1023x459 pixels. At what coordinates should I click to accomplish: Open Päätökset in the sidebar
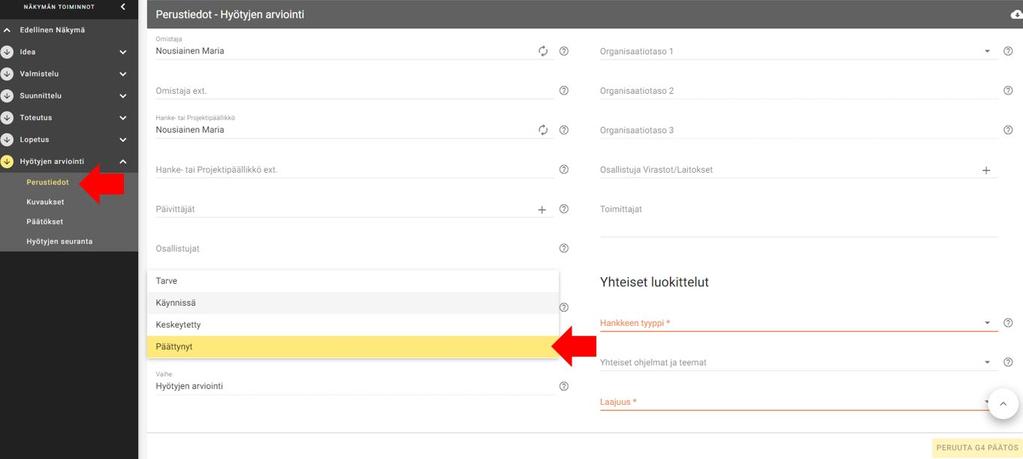point(44,222)
